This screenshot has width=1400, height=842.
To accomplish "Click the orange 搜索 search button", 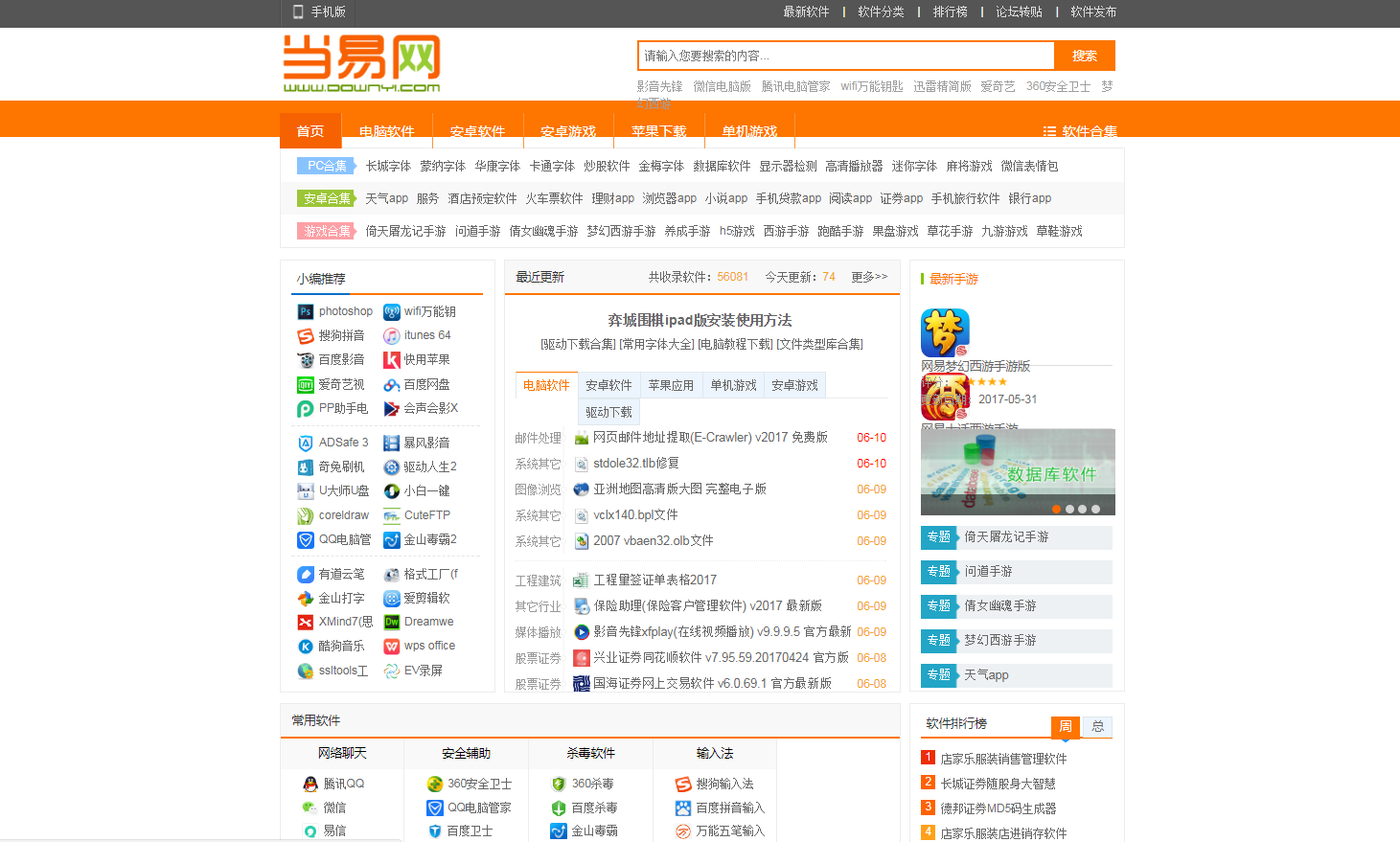I will coord(1084,55).
